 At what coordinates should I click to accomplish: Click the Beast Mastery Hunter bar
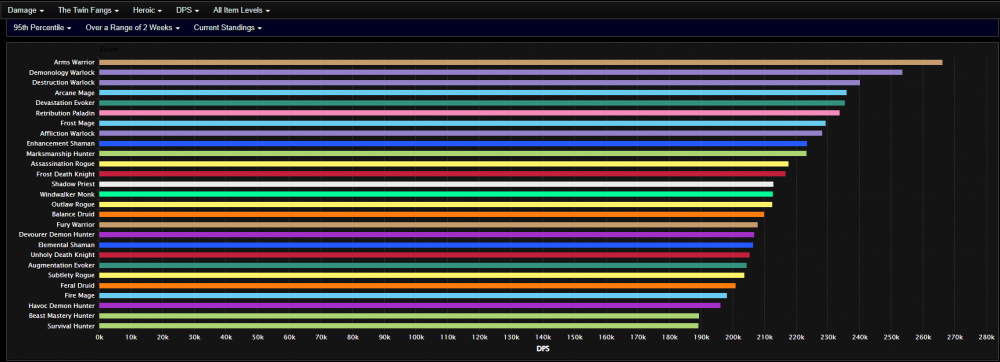(399, 316)
